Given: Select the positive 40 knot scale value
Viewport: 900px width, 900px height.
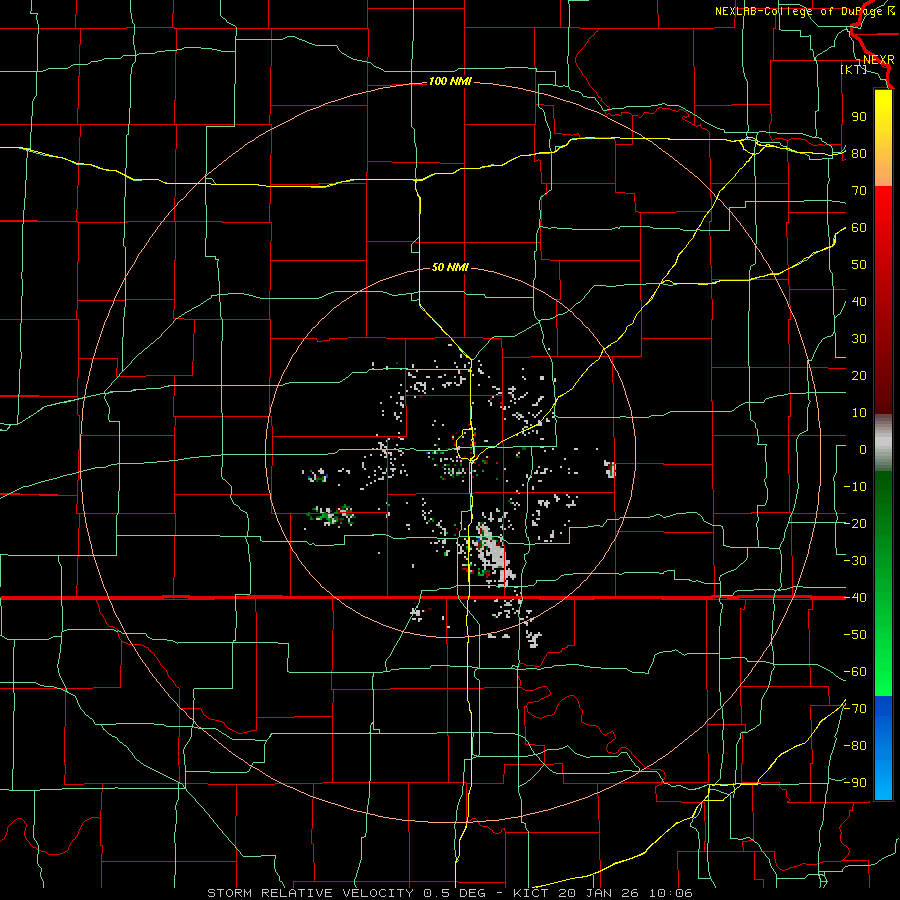Looking at the screenshot, I should tap(859, 301).
